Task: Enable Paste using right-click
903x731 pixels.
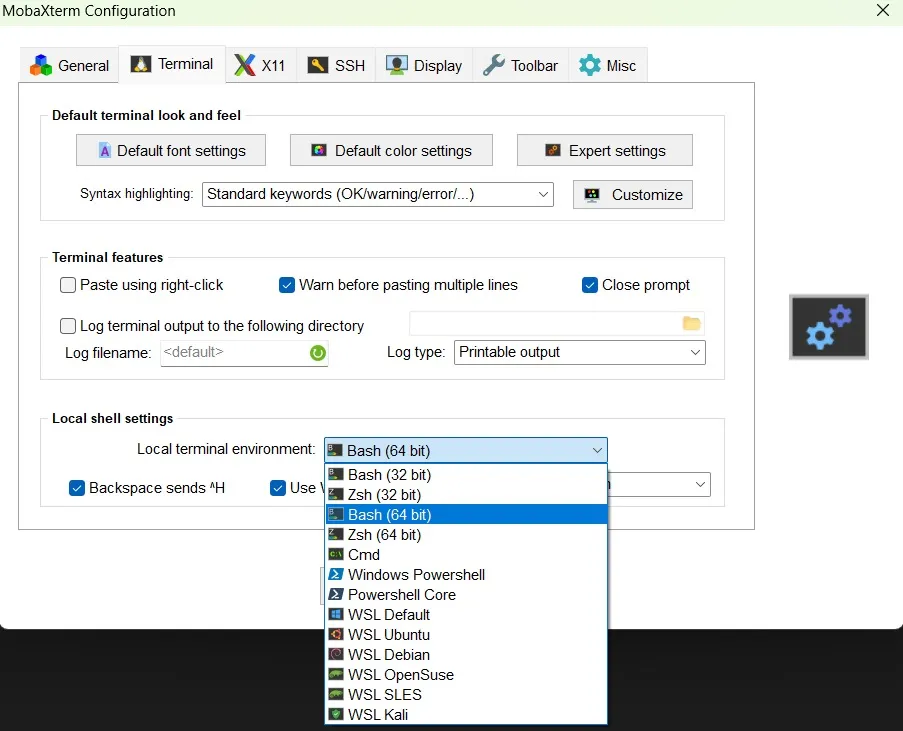Action: click(x=67, y=285)
